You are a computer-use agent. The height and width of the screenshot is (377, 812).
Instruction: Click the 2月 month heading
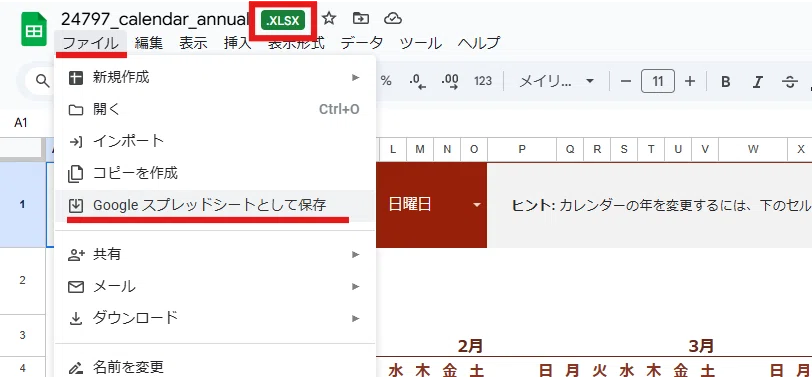(x=470, y=345)
